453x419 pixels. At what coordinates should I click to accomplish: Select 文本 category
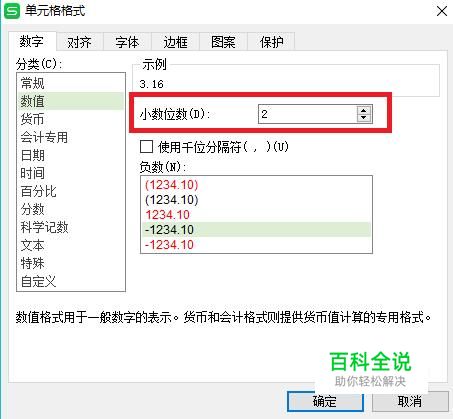71,245
